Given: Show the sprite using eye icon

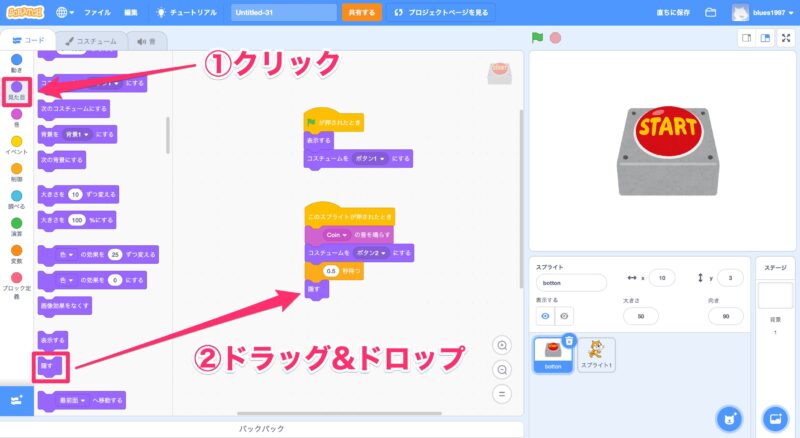Looking at the screenshot, I should click(546, 315).
